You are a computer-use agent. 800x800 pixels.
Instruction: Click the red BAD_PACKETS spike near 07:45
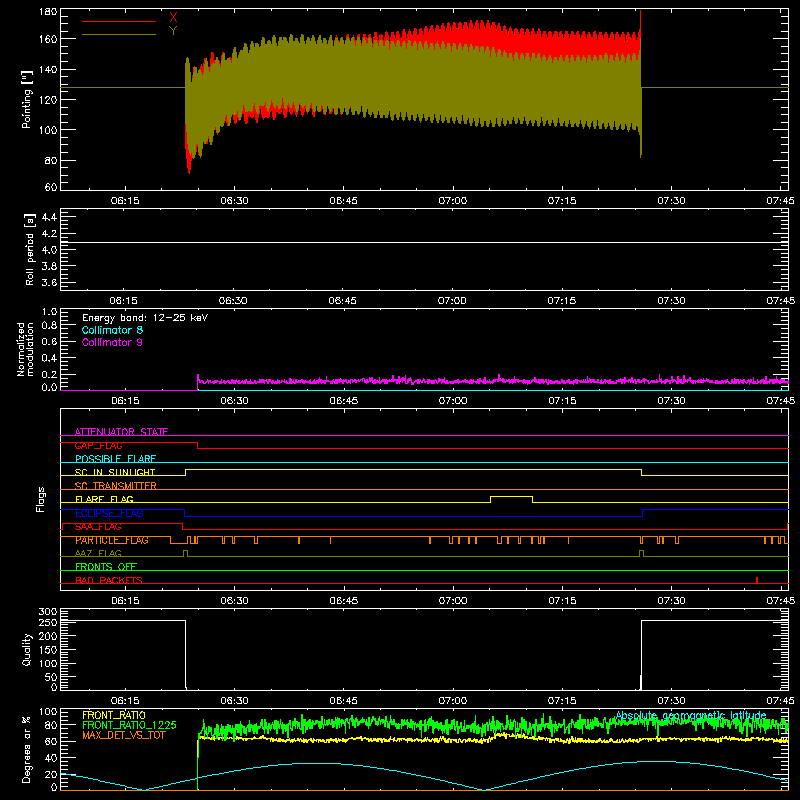tap(757, 580)
